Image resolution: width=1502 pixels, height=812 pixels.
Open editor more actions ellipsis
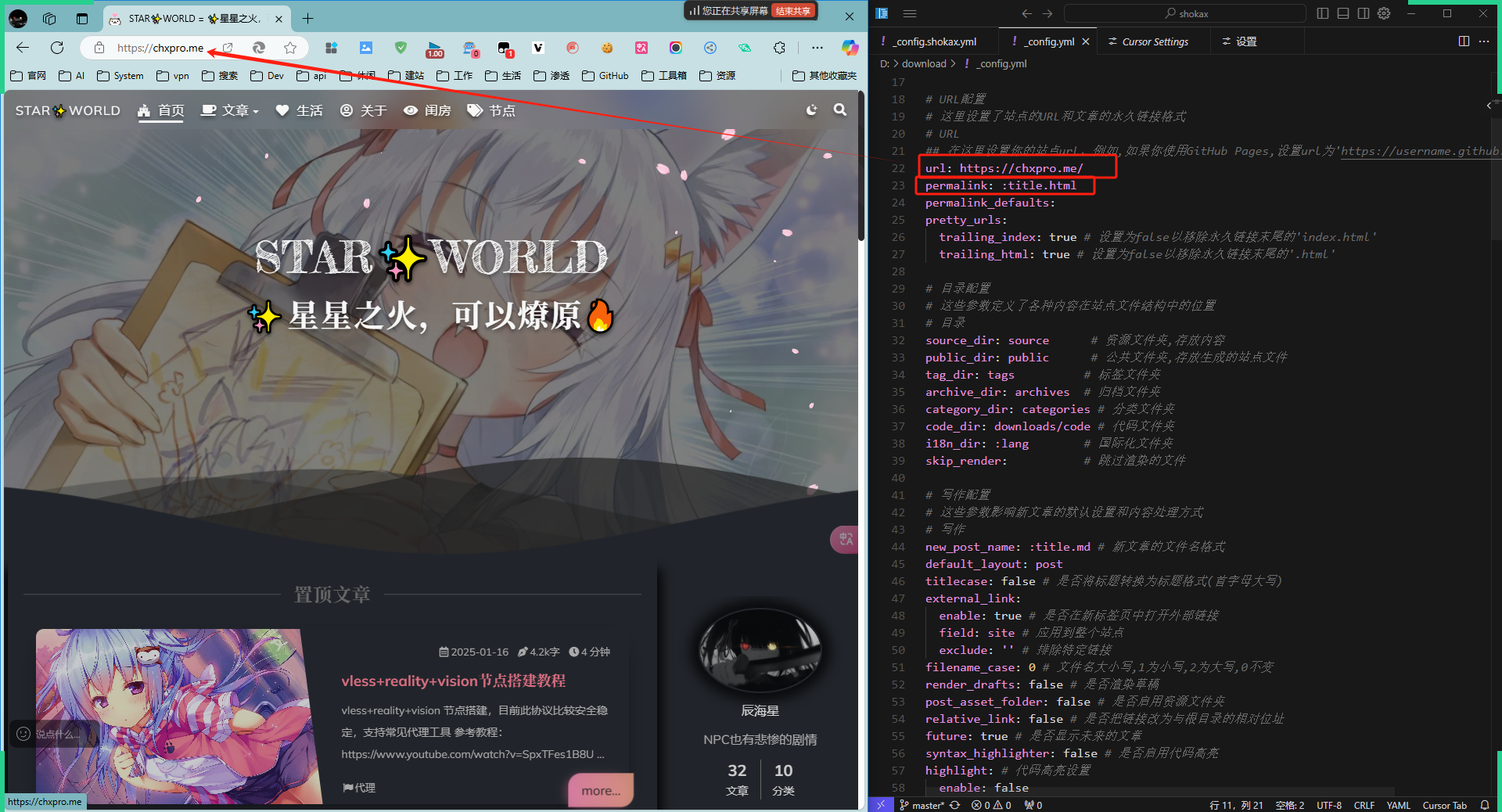click(1484, 41)
